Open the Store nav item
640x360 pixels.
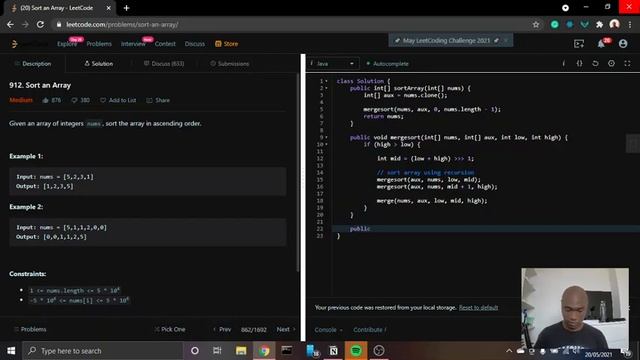tap(227, 44)
